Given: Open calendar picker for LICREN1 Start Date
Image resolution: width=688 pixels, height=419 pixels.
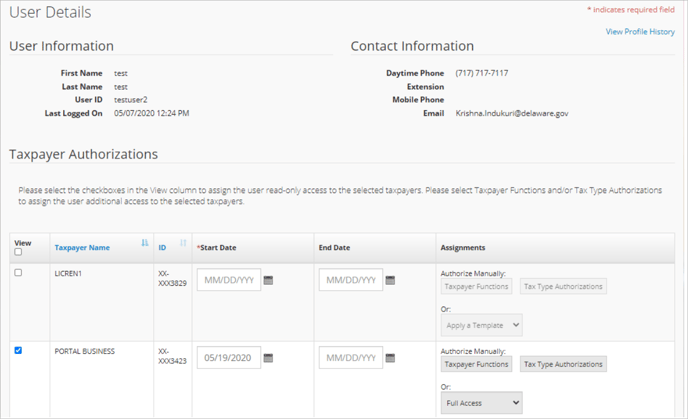Looking at the screenshot, I should point(269,280).
